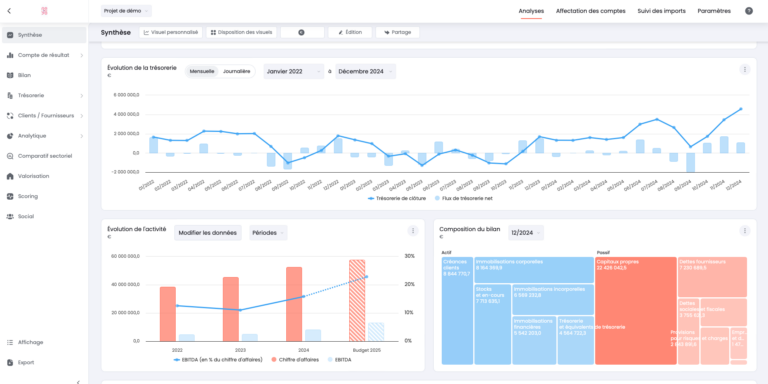Click the Affichage list icon
Screen dimensions: 768x384
tap(10, 342)
